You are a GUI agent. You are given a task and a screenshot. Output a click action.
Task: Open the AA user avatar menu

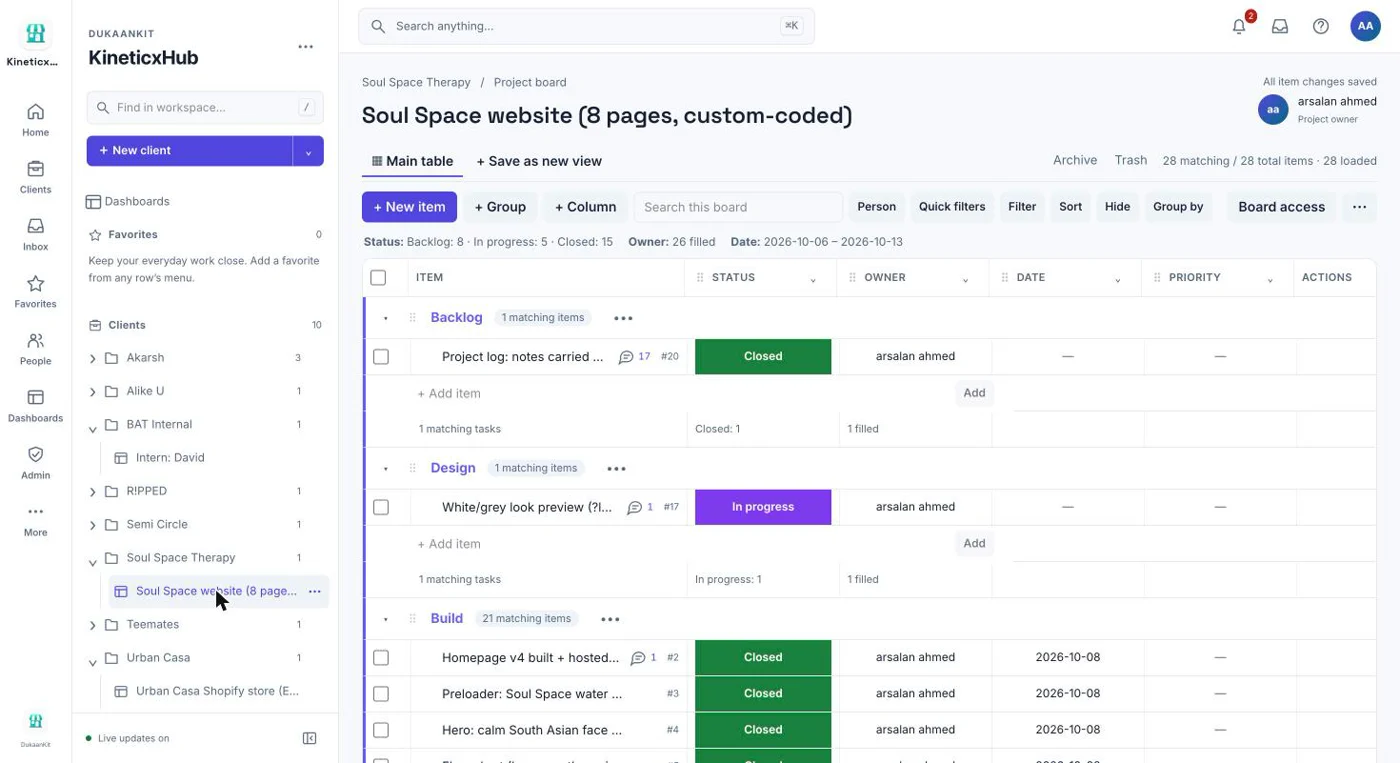1365,27
